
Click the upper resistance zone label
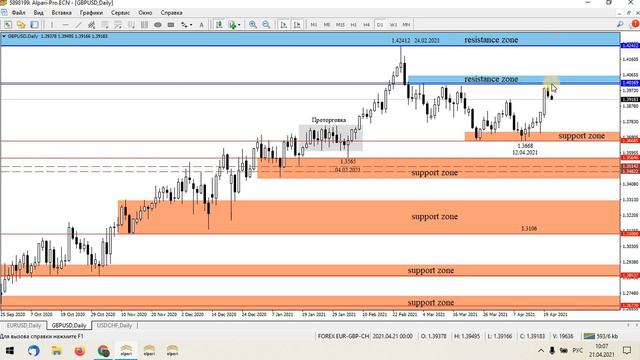point(491,40)
